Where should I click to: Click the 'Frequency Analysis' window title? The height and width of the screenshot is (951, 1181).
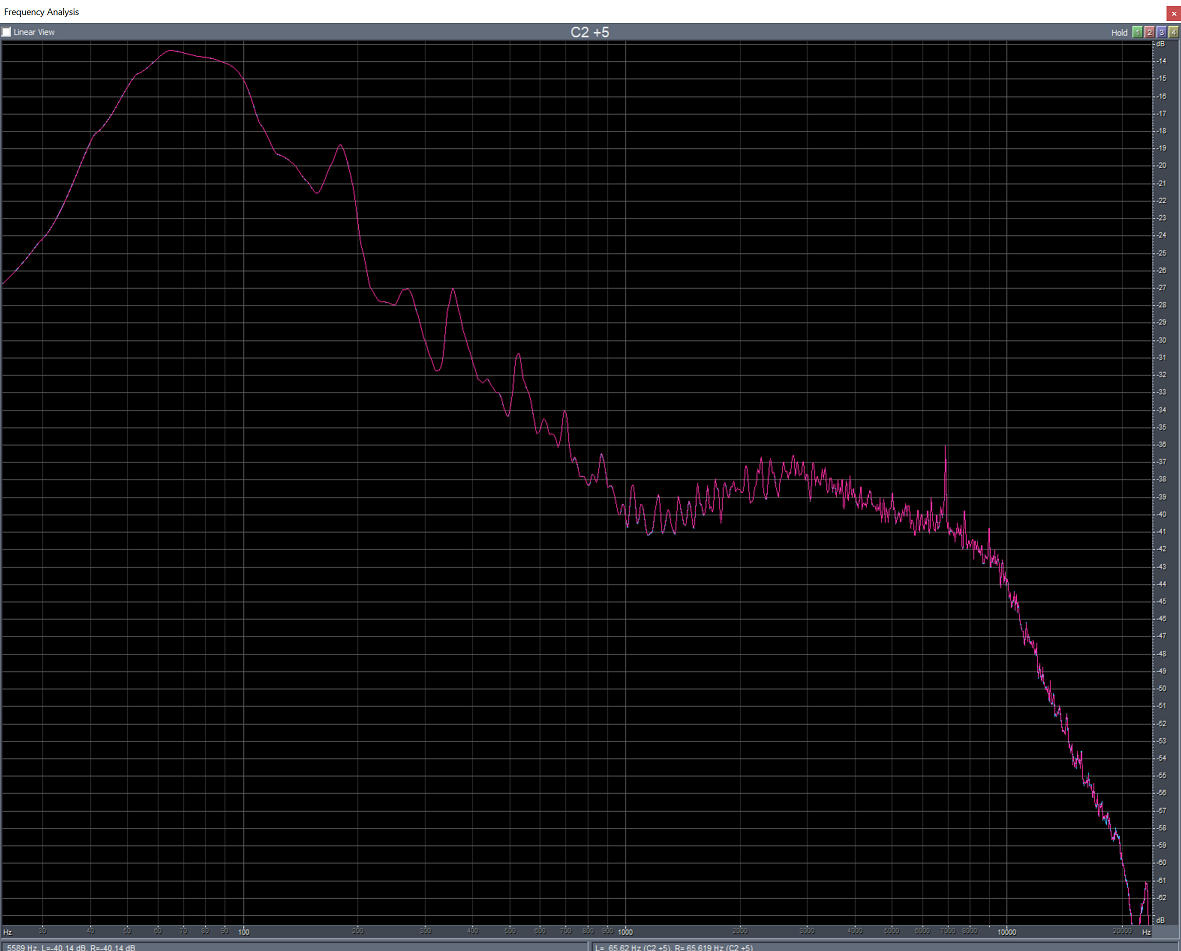coord(41,12)
